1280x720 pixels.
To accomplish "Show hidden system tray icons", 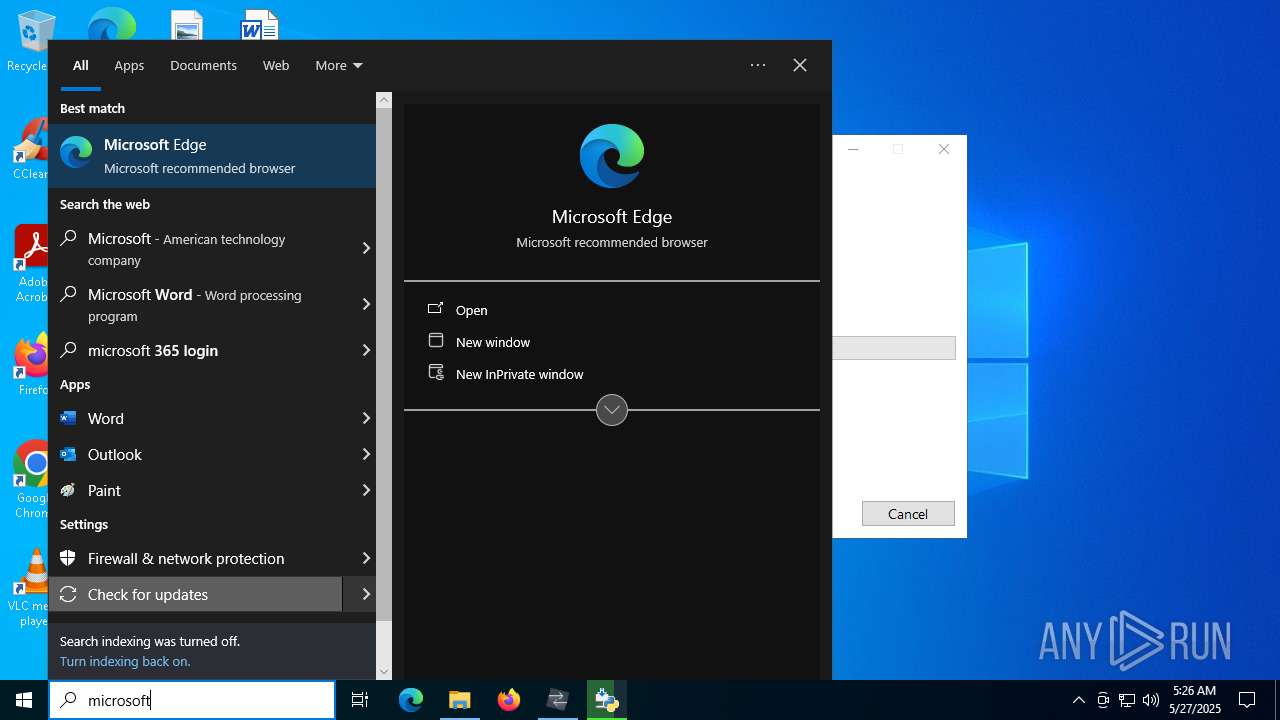I will (1078, 700).
